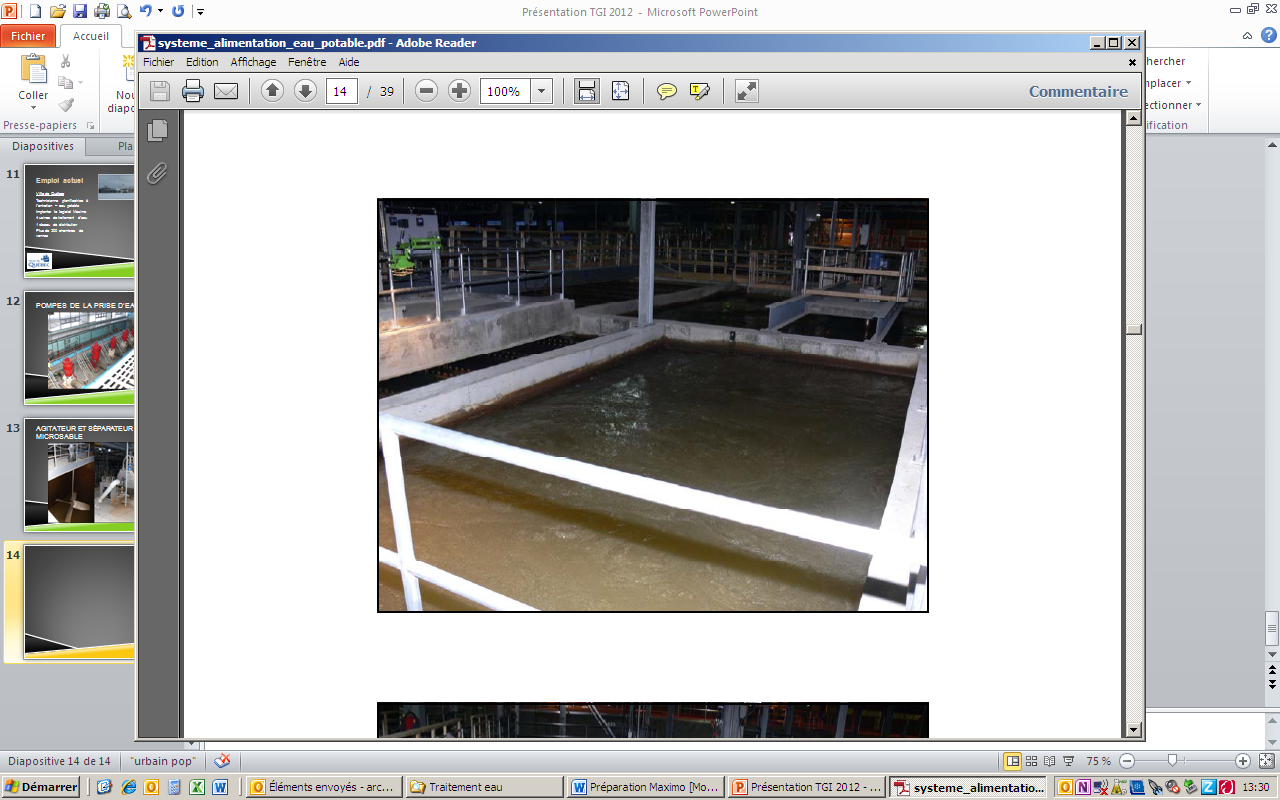Start slideshow view from status bar
The image size is (1280, 800).
1068,761
